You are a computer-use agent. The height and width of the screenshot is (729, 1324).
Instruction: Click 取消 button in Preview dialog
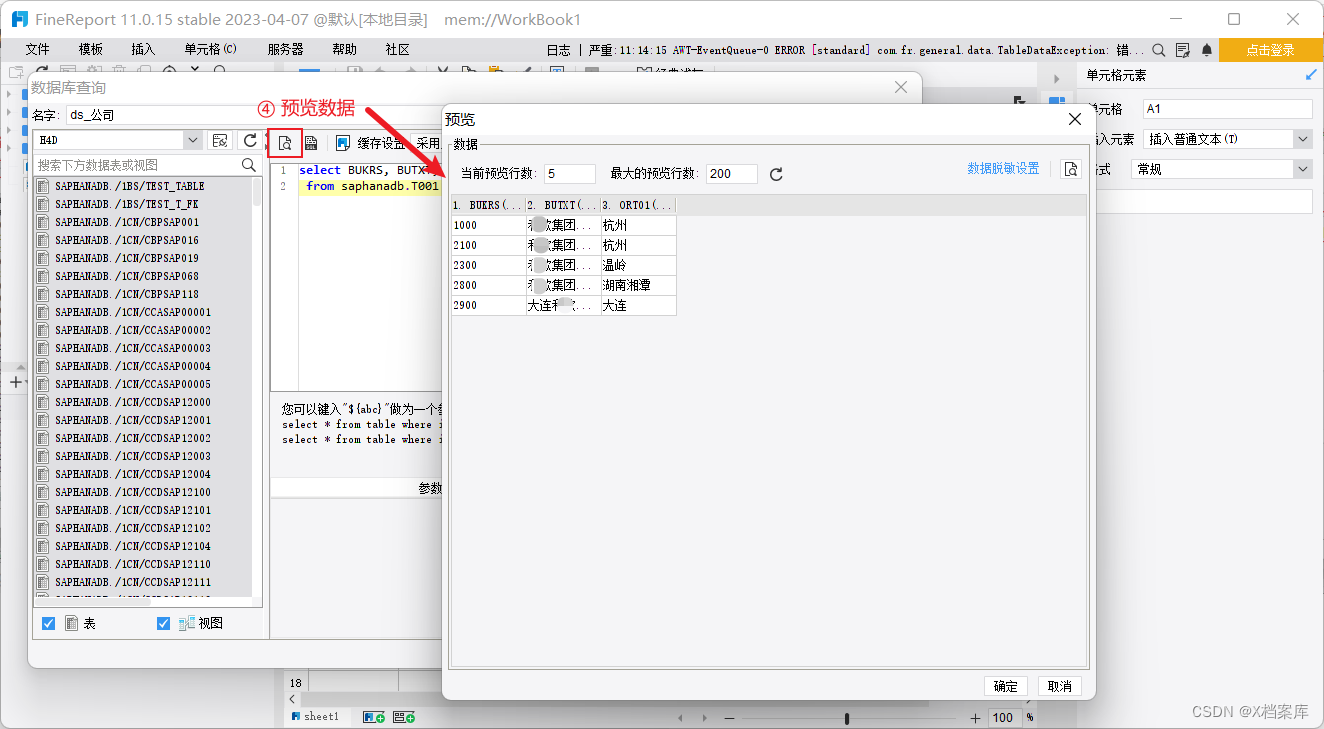(1060, 686)
